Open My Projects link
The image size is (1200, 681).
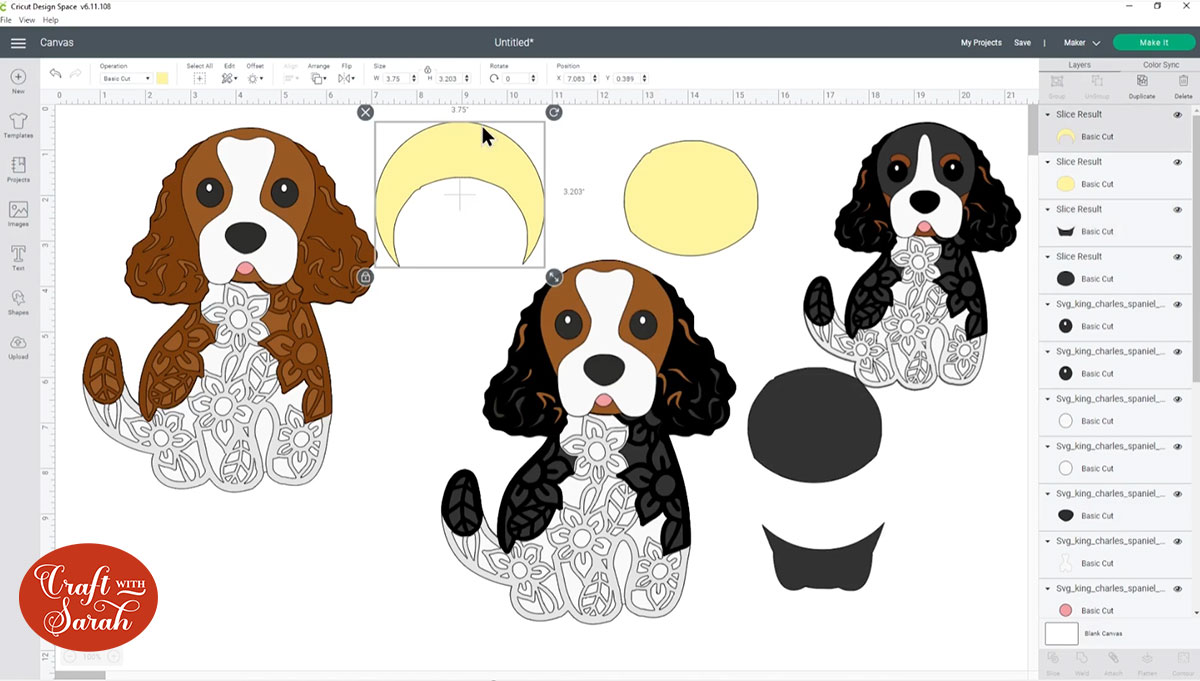click(981, 43)
